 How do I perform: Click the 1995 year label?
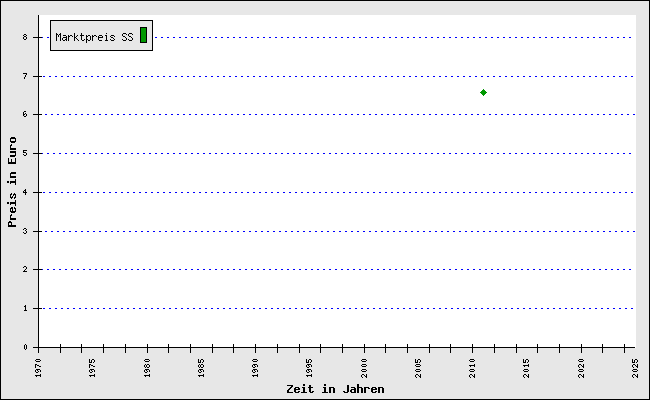point(310,368)
